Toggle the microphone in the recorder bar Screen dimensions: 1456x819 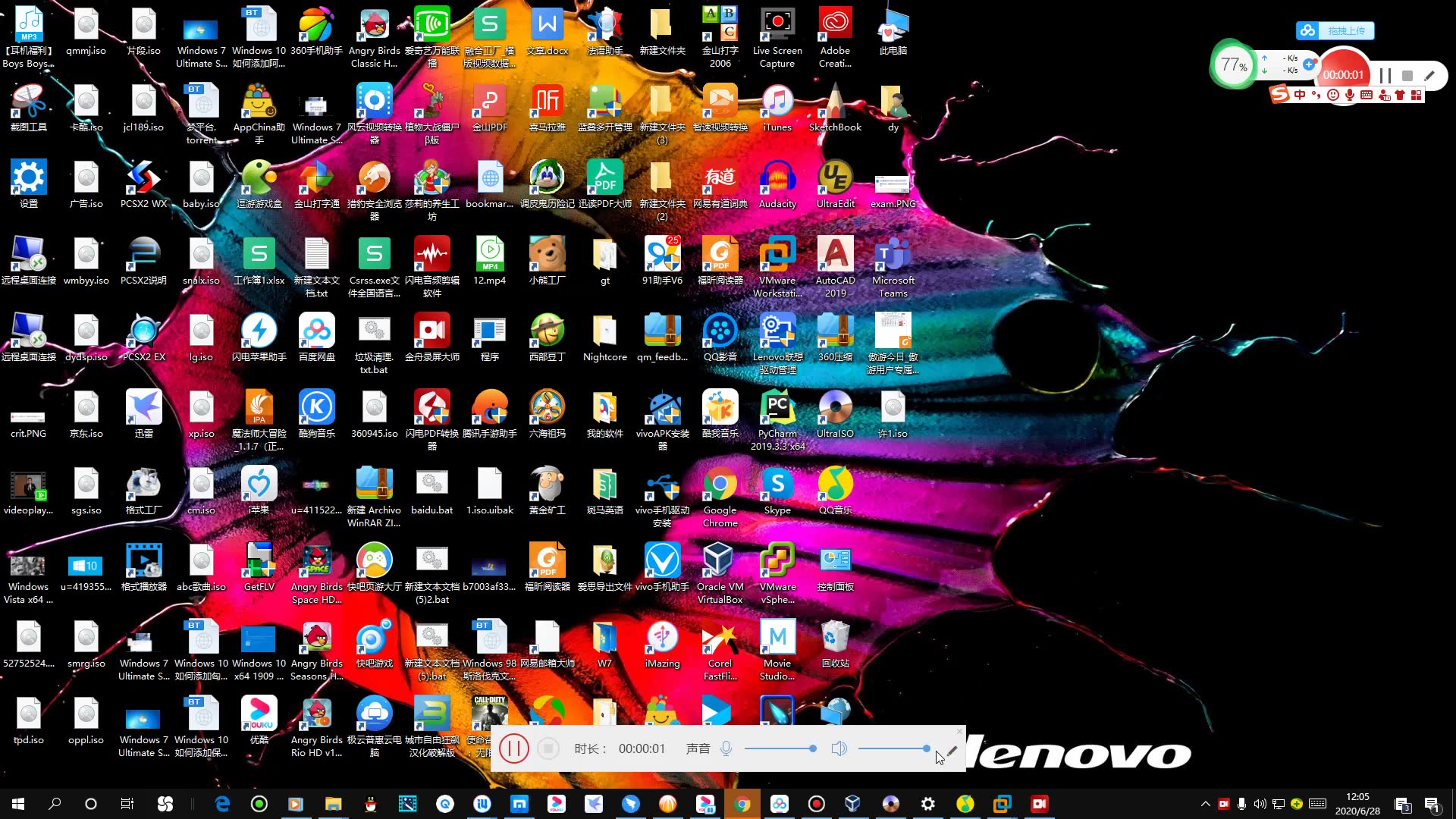[726, 748]
